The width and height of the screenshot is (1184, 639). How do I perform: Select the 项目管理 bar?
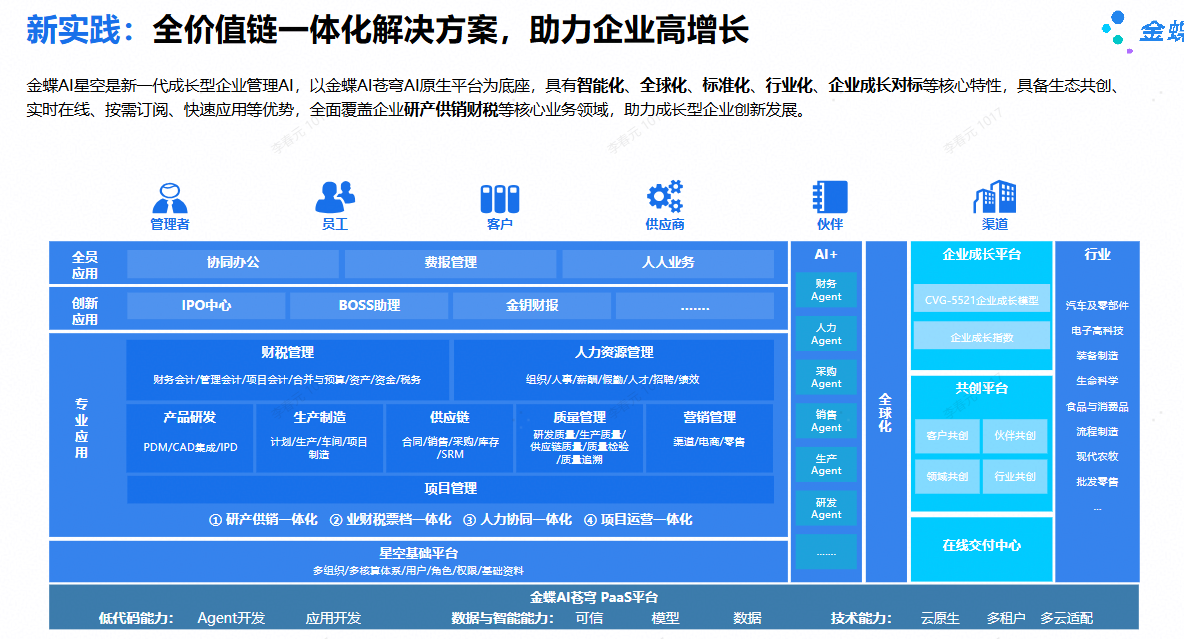coord(450,489)
